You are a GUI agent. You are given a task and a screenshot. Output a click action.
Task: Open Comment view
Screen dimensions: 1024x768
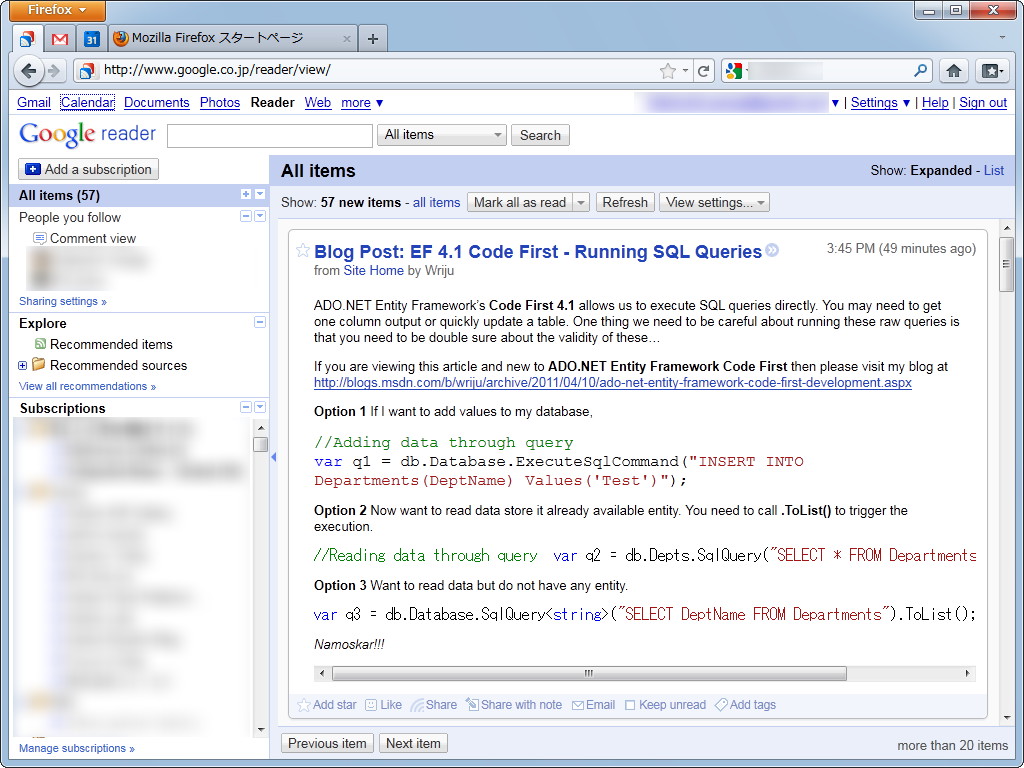(93, 238)
